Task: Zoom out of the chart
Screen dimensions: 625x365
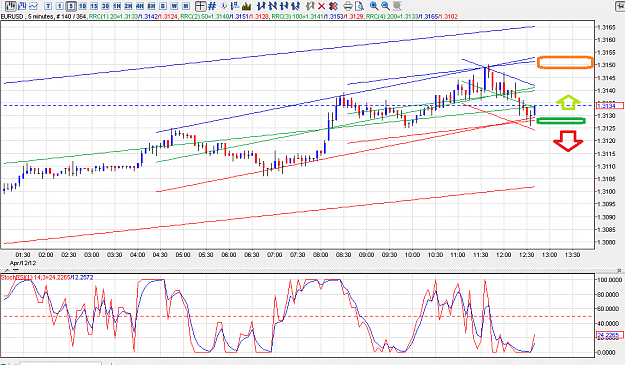Action: coord(385,6)
